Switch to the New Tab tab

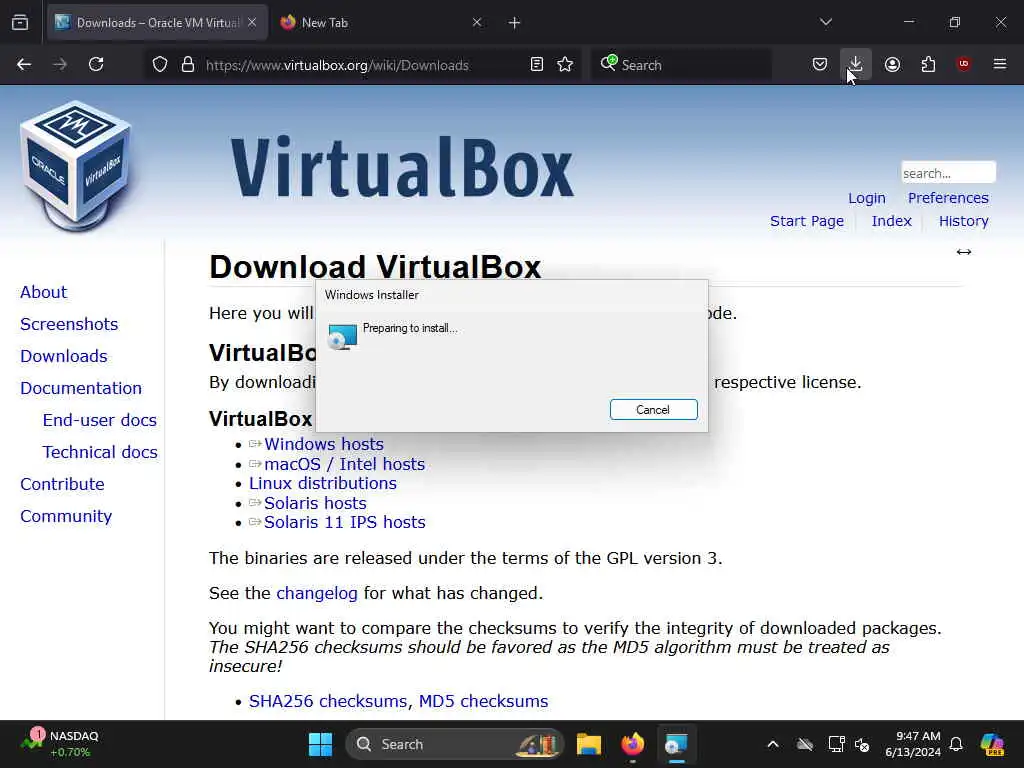381,22
